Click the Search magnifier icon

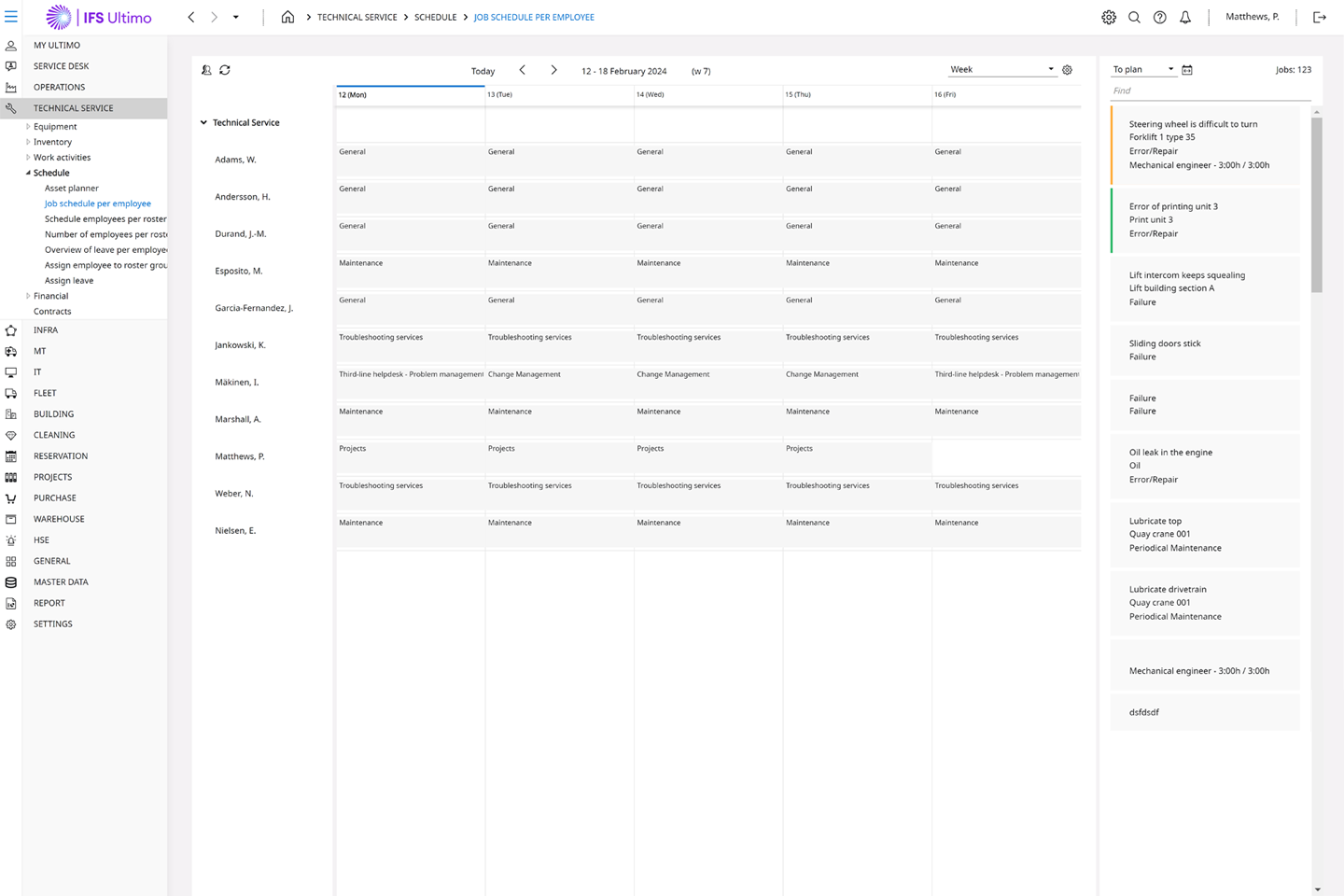click(1133, 17)
